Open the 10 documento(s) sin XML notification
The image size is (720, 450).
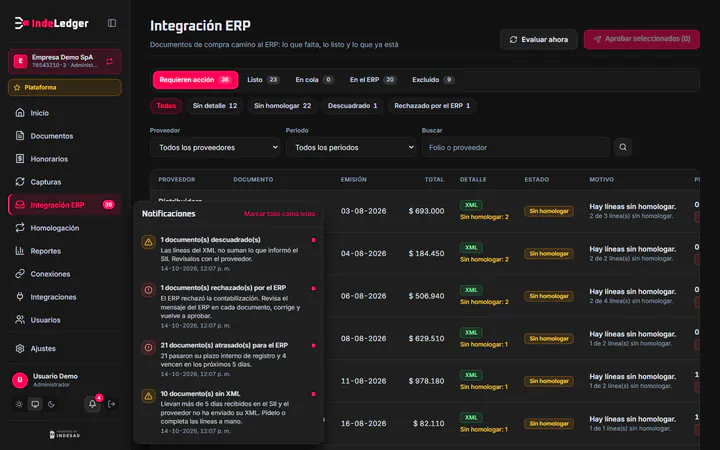pyautogui.click(x=228, y=412)
